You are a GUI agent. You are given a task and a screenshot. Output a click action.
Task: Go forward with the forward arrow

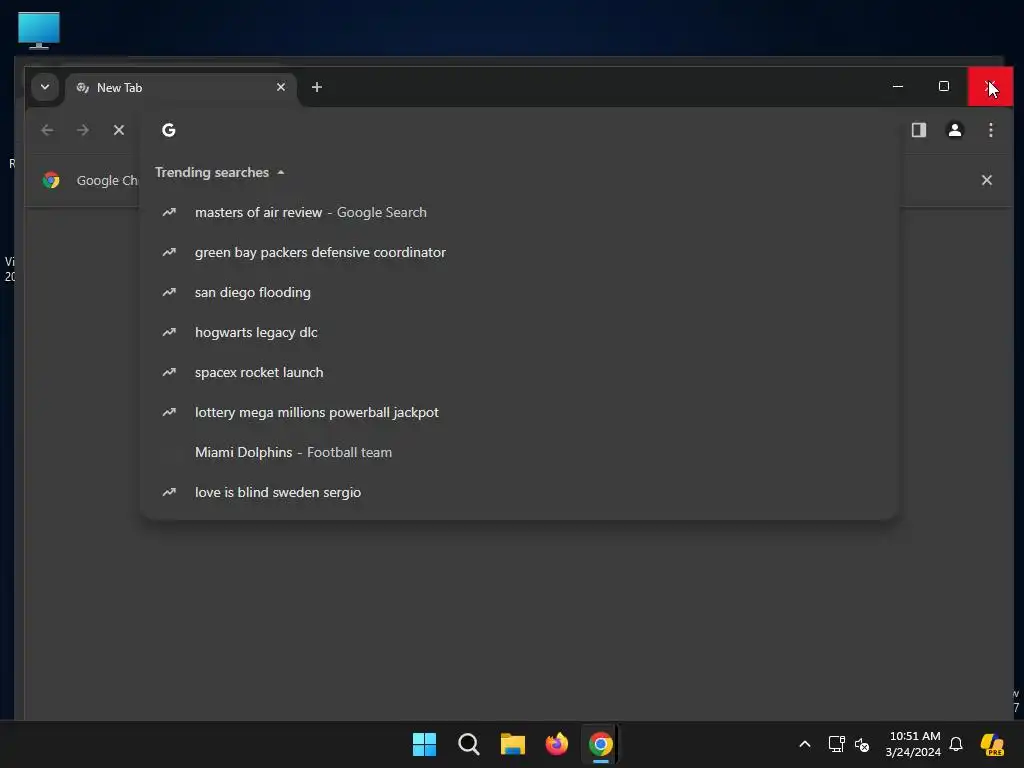(x=82, y=130)
